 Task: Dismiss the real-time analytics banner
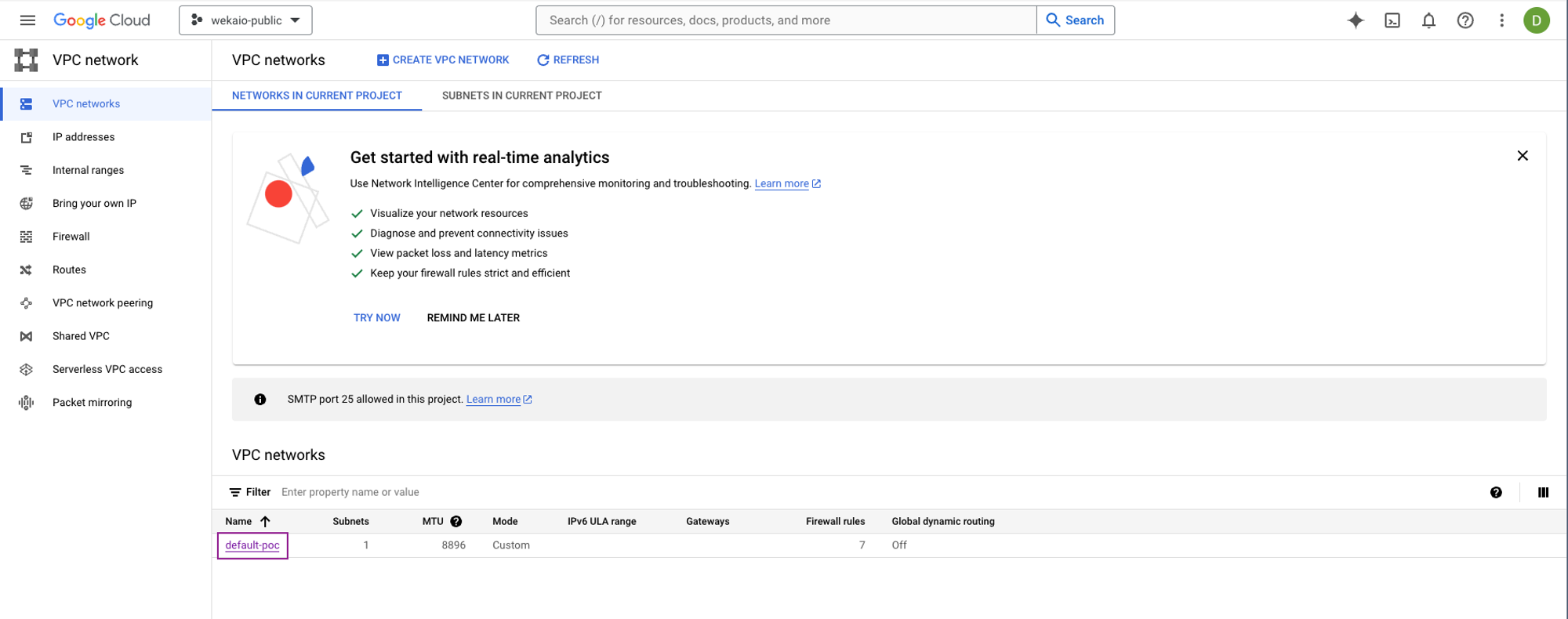click(x=1522, y=156)
